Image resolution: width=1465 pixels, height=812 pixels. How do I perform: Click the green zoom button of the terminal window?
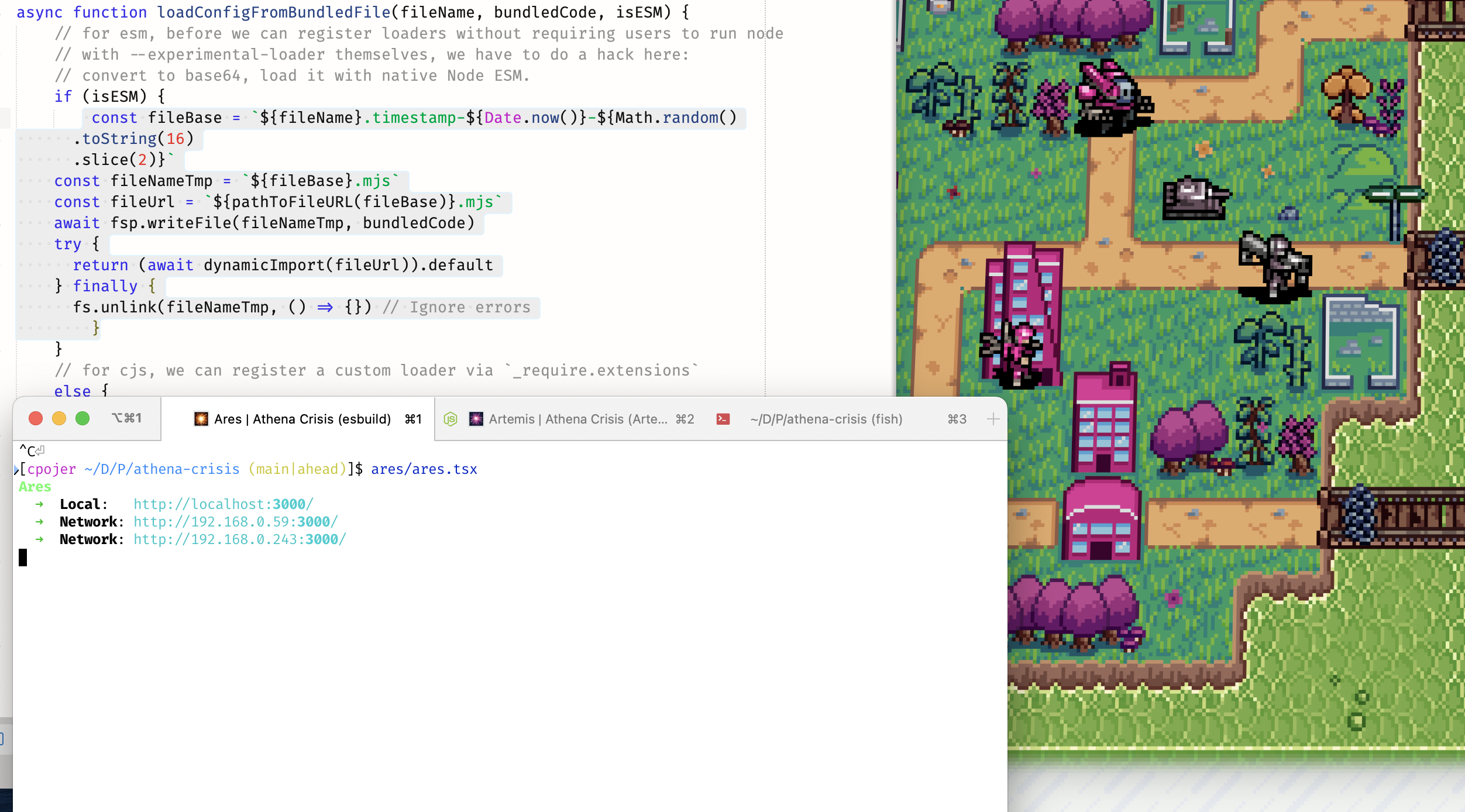[x=83, y=418]
